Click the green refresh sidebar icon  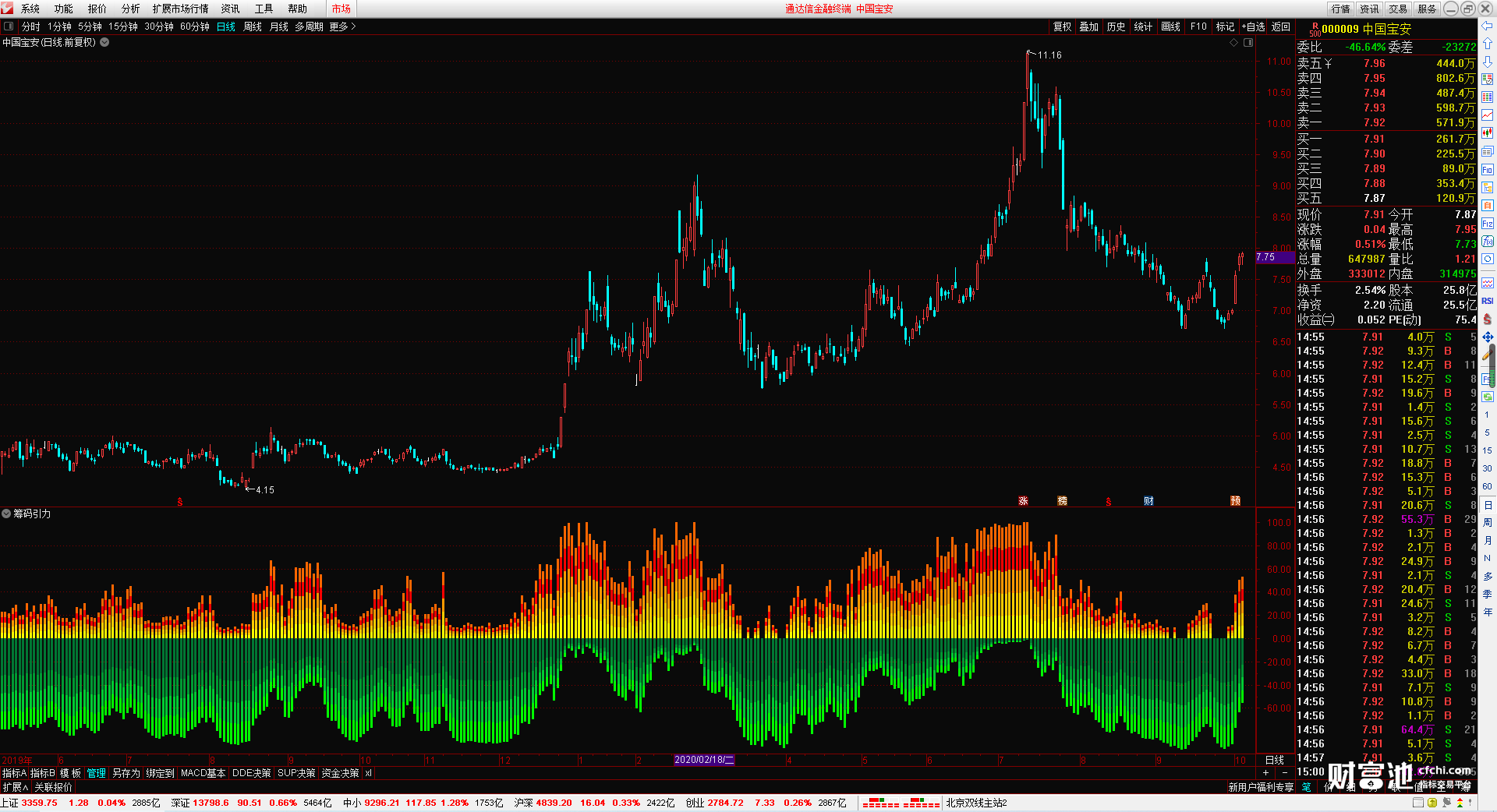coord(1487,397)
